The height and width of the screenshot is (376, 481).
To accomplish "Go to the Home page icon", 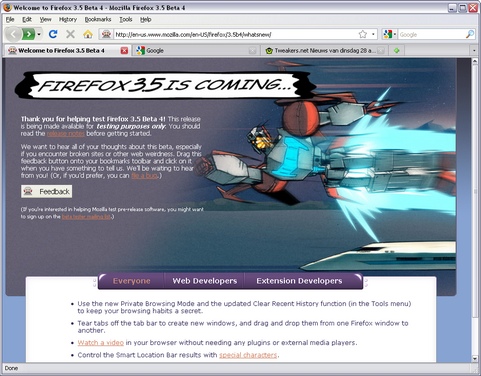I will 88,34.
